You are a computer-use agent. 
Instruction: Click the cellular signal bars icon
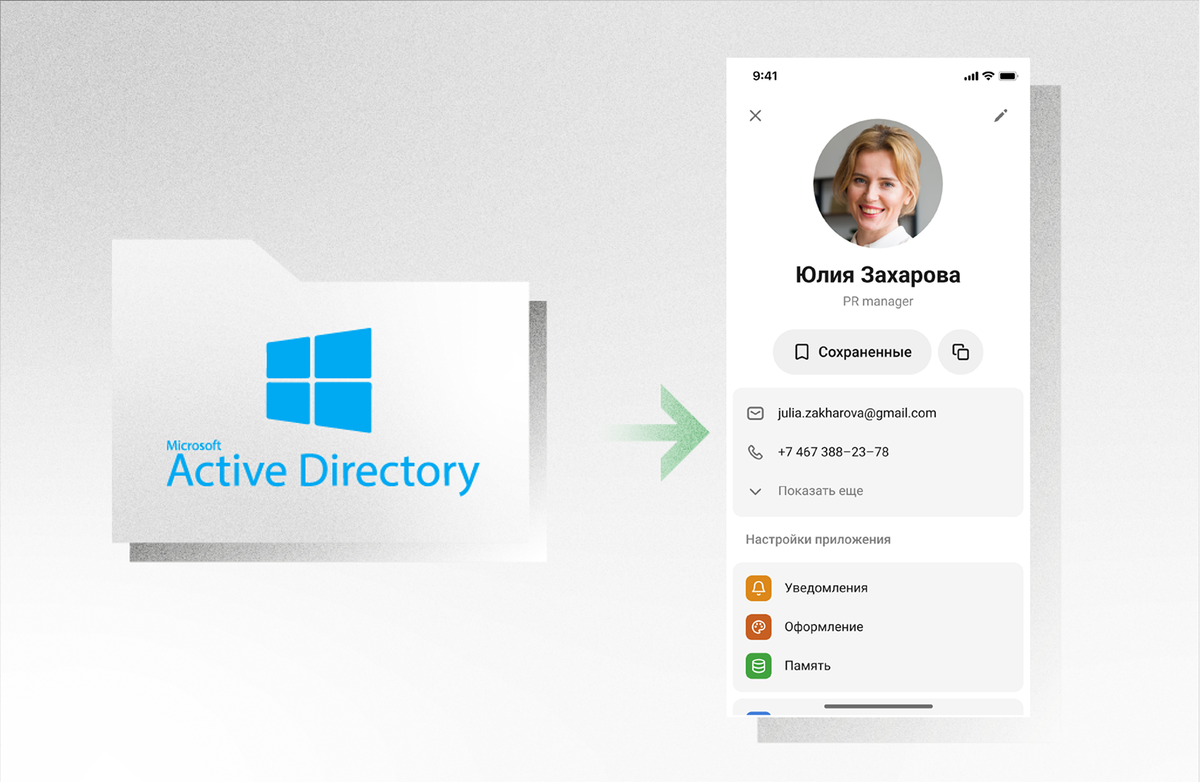click(971, 76)
